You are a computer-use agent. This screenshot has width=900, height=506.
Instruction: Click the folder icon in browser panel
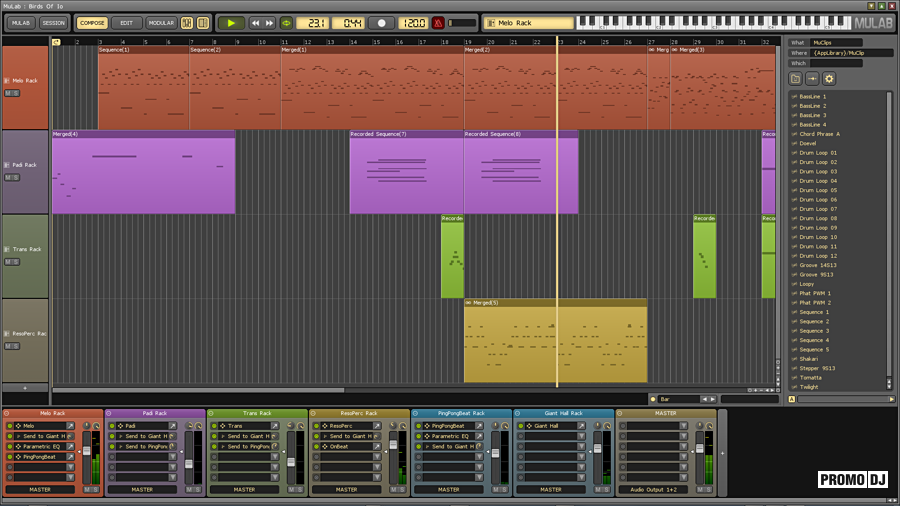[796, 79]
